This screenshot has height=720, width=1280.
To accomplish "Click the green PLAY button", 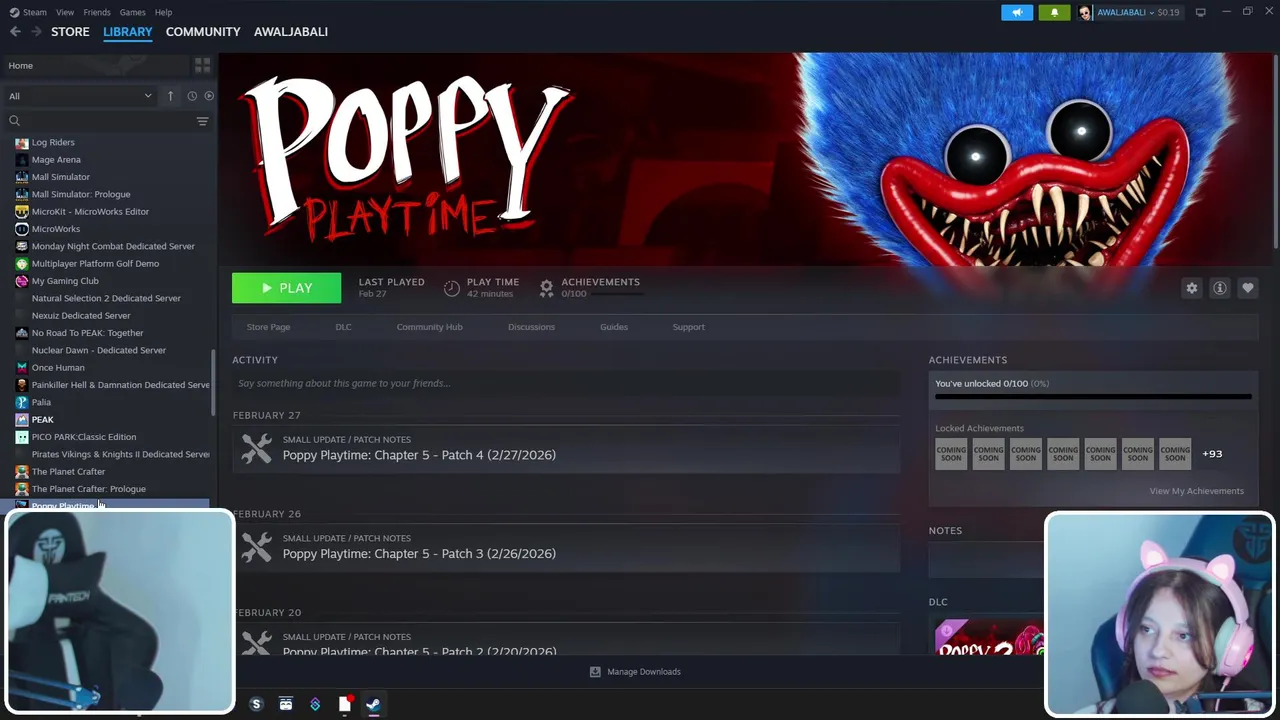I will click(x=286, y=288).
